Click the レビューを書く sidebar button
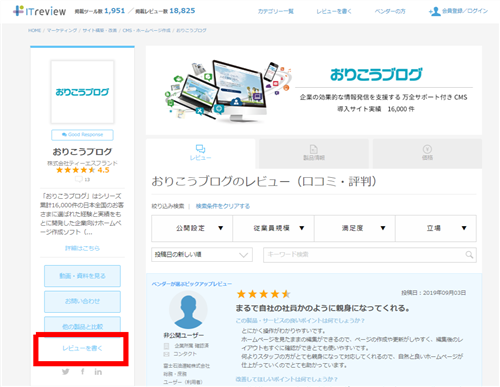 pos(82,348)
